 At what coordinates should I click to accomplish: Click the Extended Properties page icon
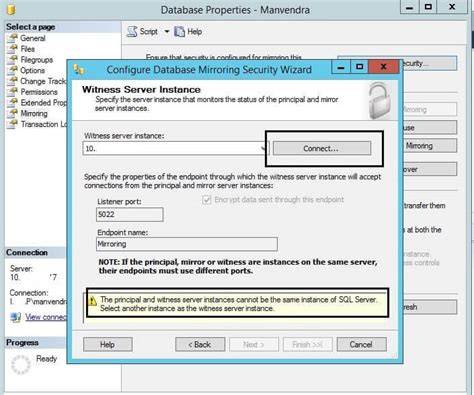[x=12, y=103]
